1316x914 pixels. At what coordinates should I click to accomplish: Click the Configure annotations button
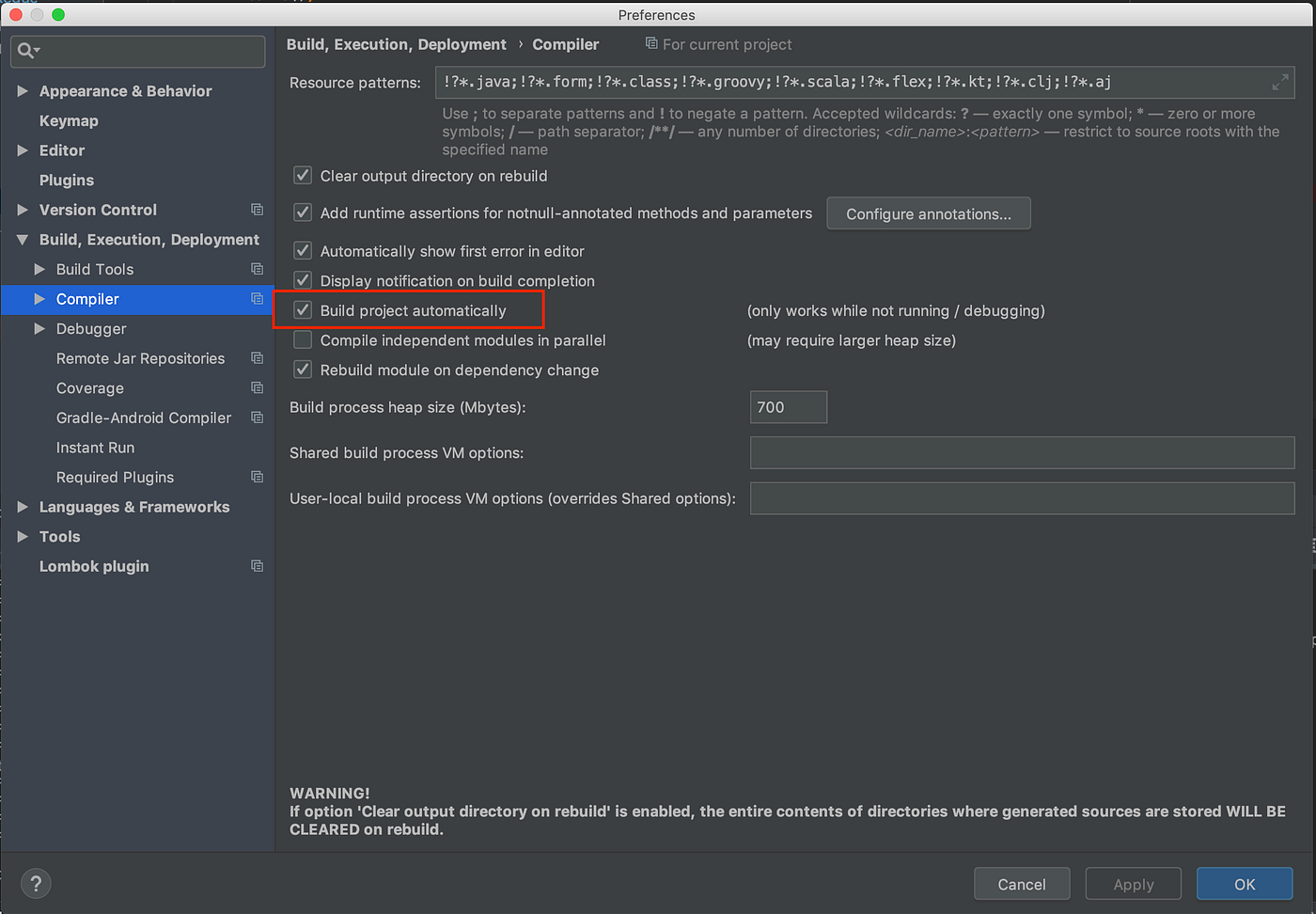[x=928, y=213]
